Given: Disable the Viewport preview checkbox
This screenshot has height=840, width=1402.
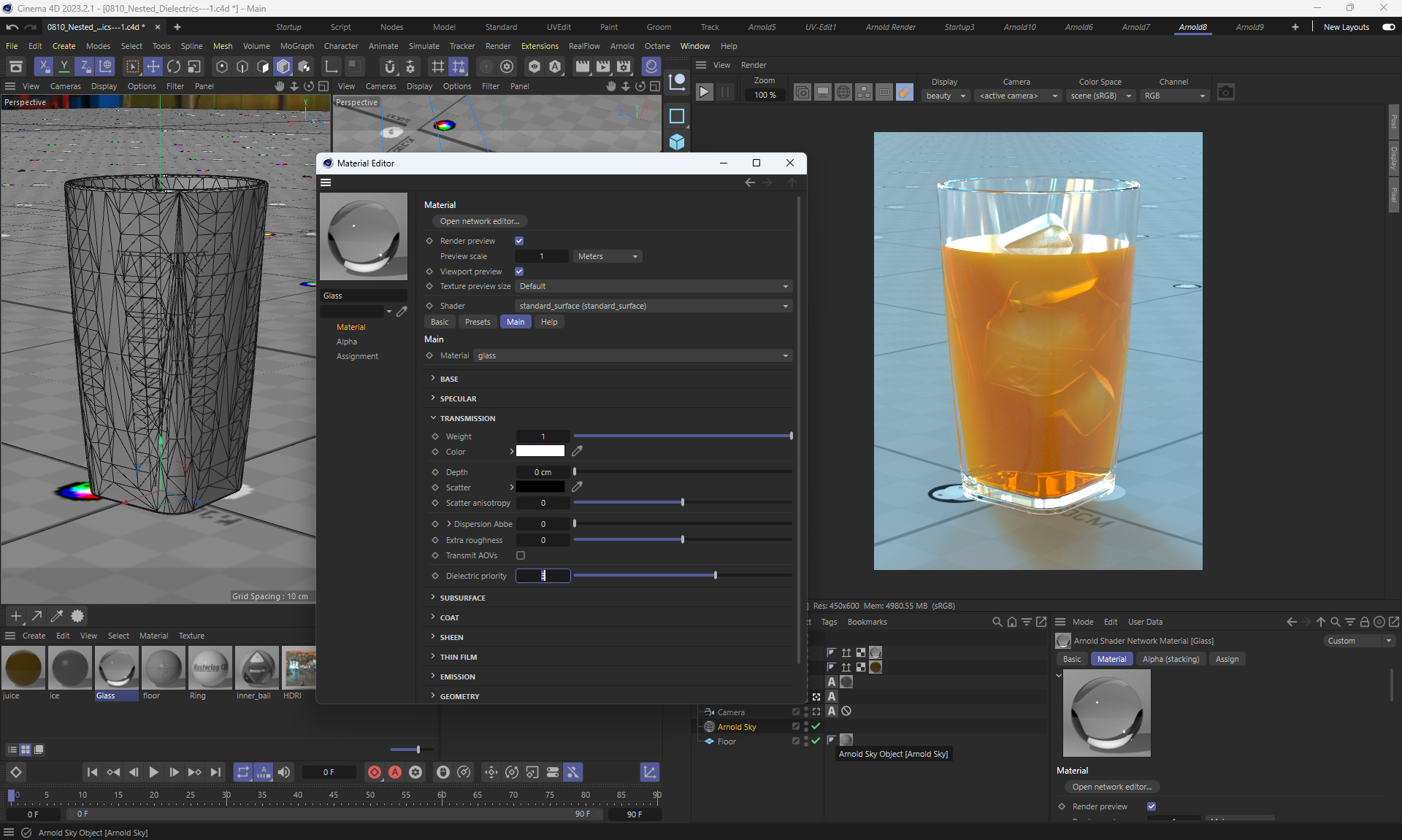Looking at the screenshot, I should pos(519,271).
